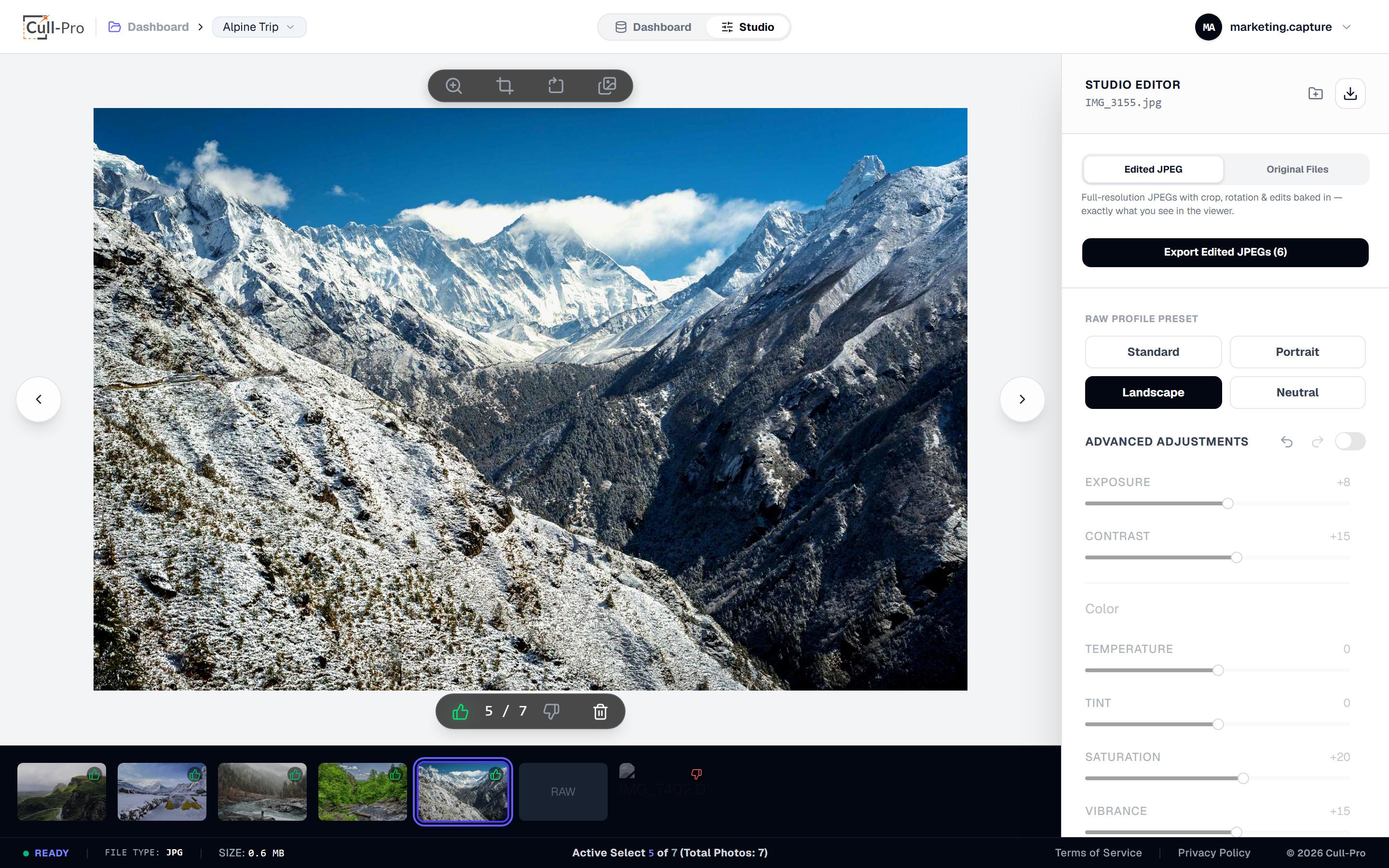Redo the adjustment
This screenshot has width=1389, height=868.
[x=1317, y=441]
